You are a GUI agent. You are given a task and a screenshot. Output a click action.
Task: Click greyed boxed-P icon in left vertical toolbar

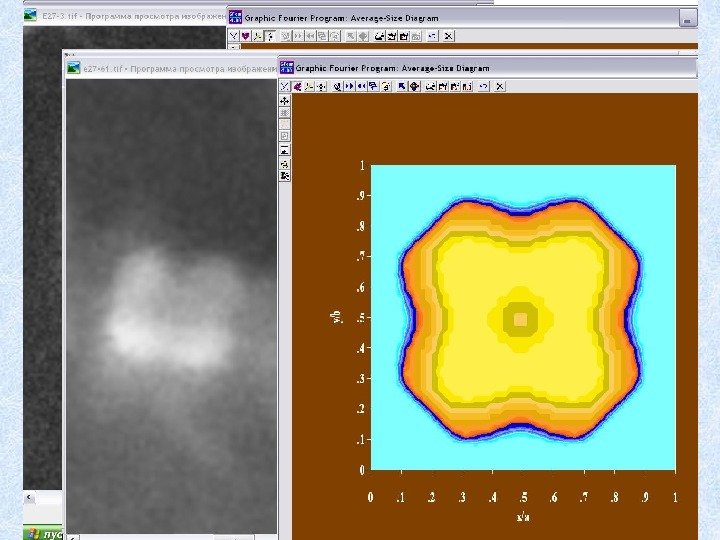285,135
